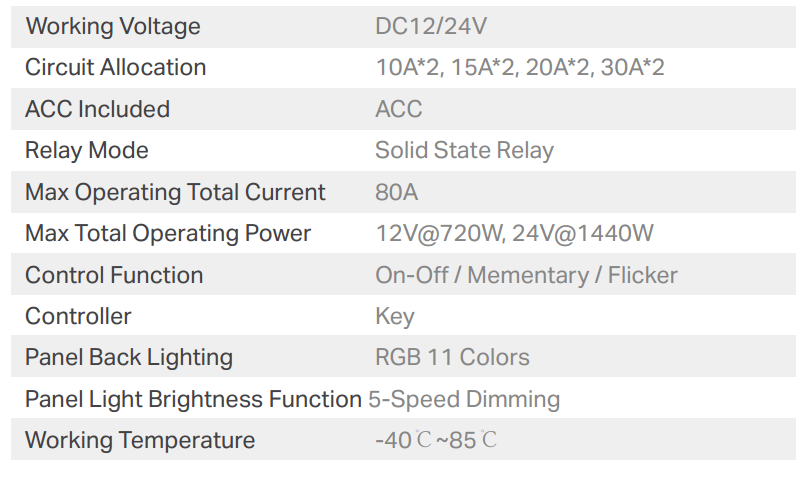The image size is (810, 481).
Task: Click "Max Total Operating Power" label
Action: pyautogui.click(x=168, y=234)
